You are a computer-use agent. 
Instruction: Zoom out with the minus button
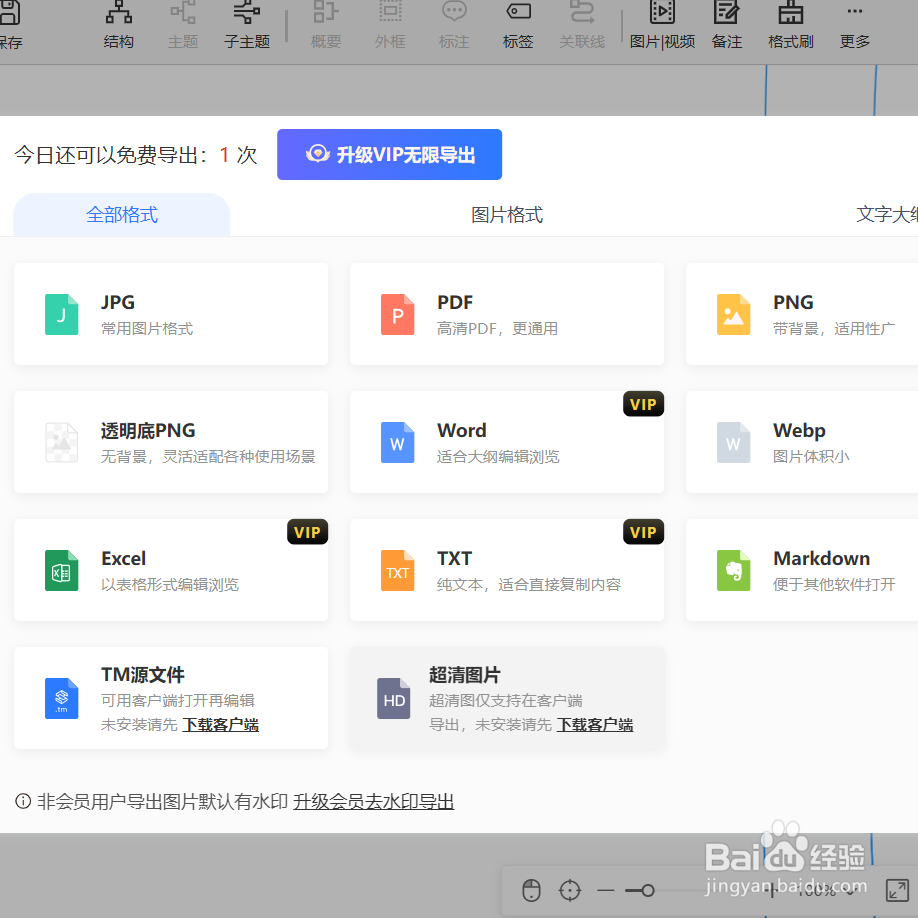[606, 890]
